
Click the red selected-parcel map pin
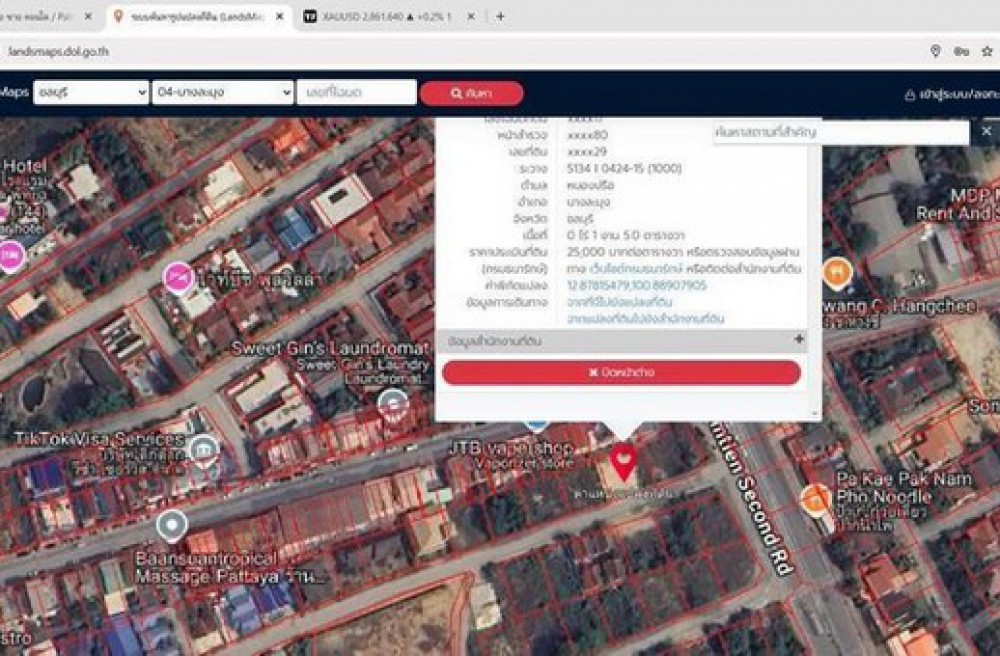tap(623, 462)
